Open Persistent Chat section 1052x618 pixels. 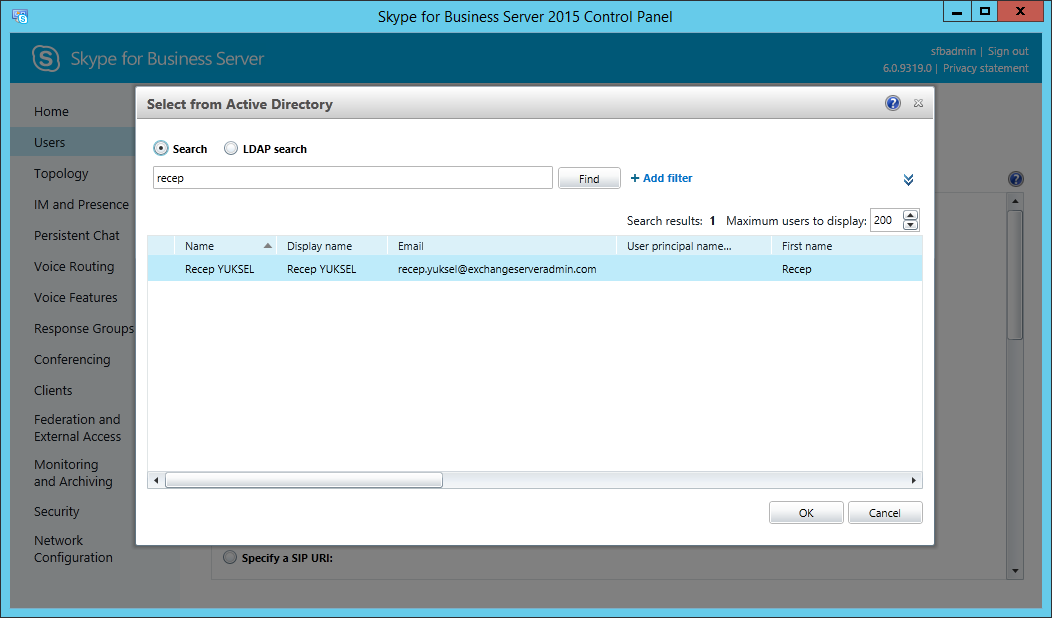[x=76, y=236]
